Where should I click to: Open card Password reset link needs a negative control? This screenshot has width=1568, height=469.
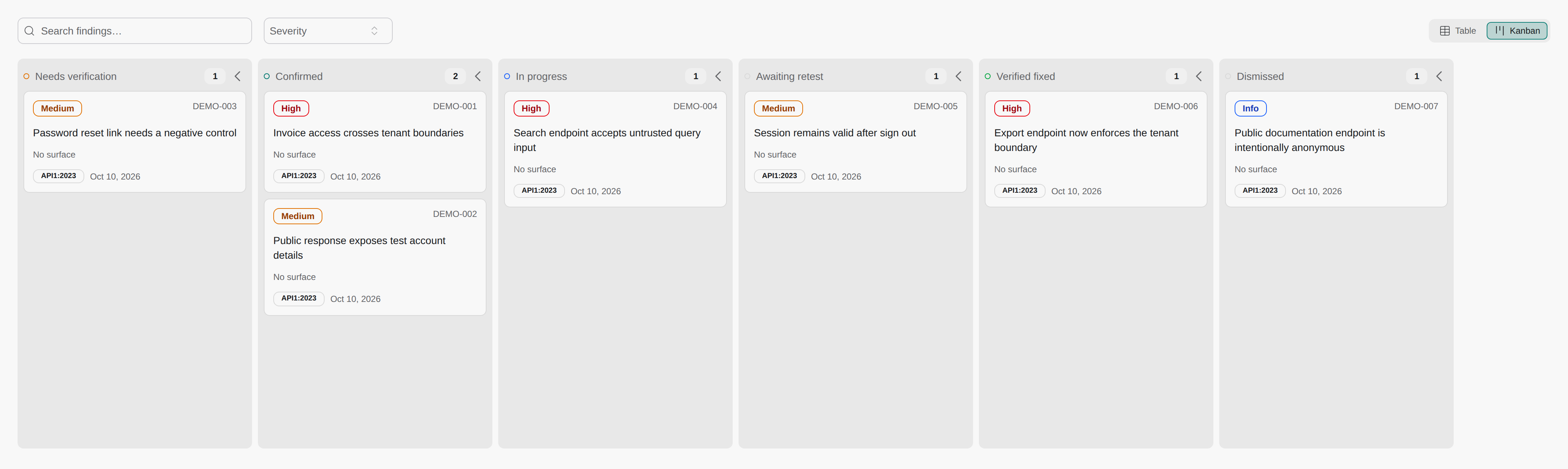[134, 142]
